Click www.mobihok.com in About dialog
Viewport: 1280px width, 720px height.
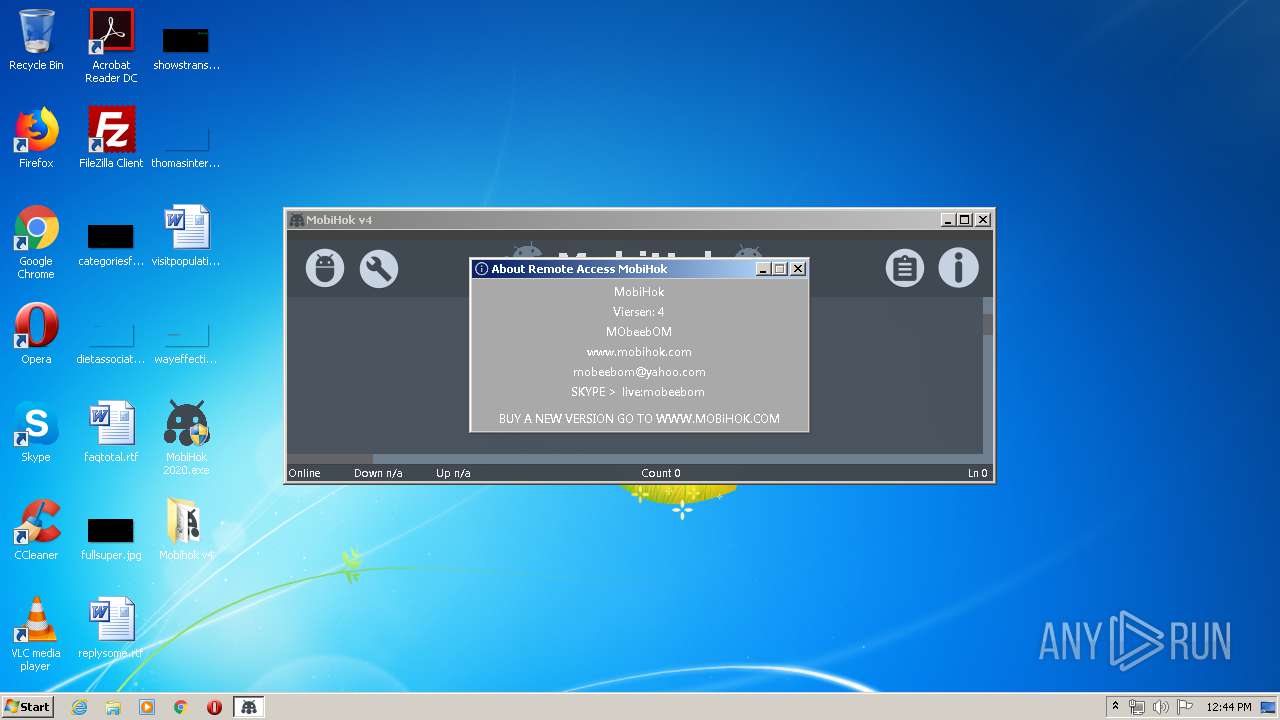[x=639, y=352]
